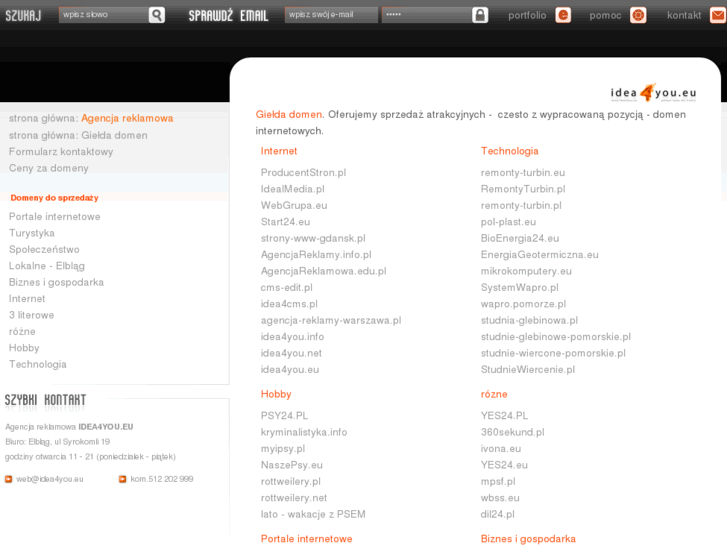Focus the email password field

pyautogui.click(x=426, y=15)
